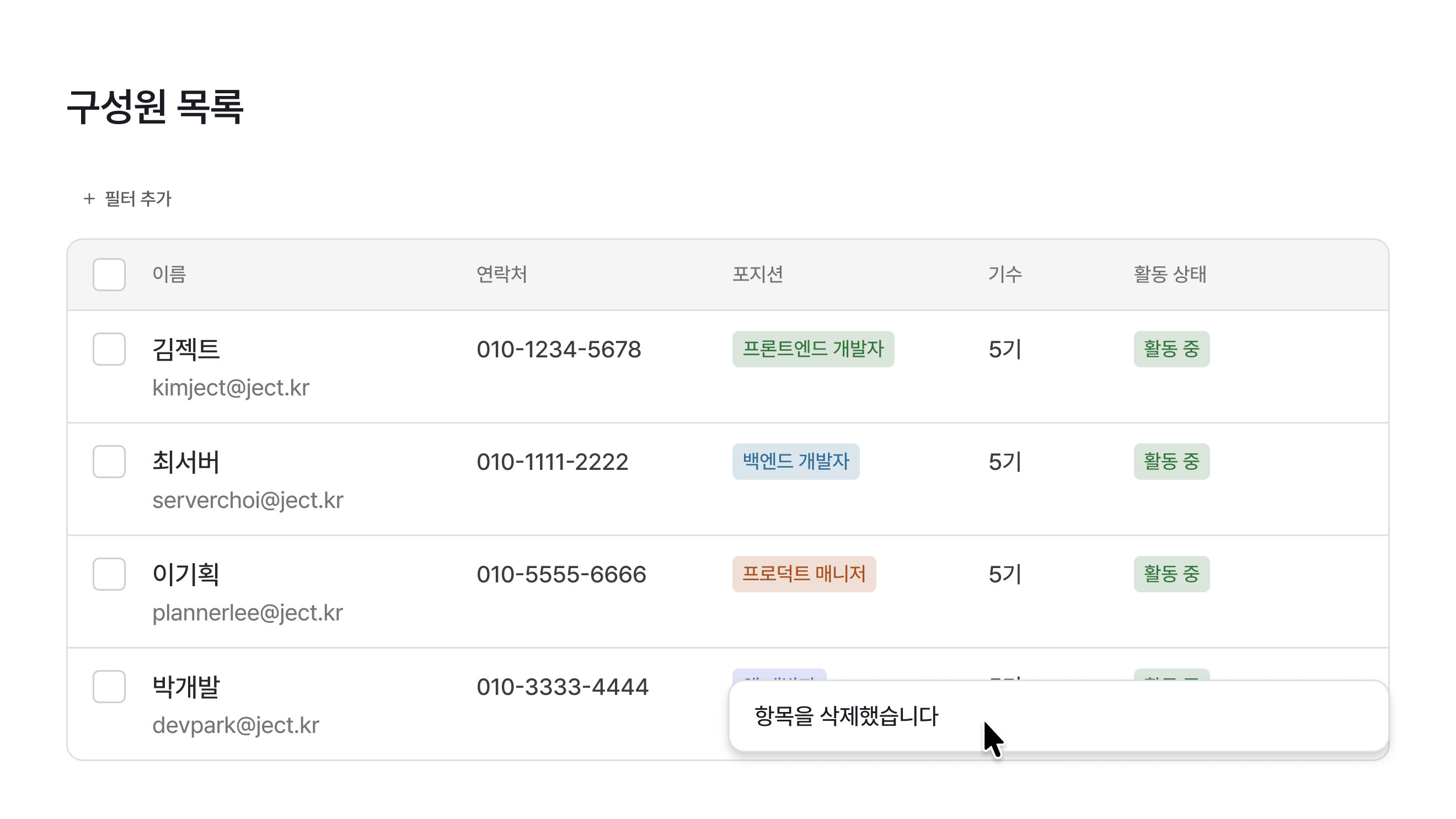Click the 프로덕트 매니저 position tag
The image size is (1456, 819).
[804, 574]
